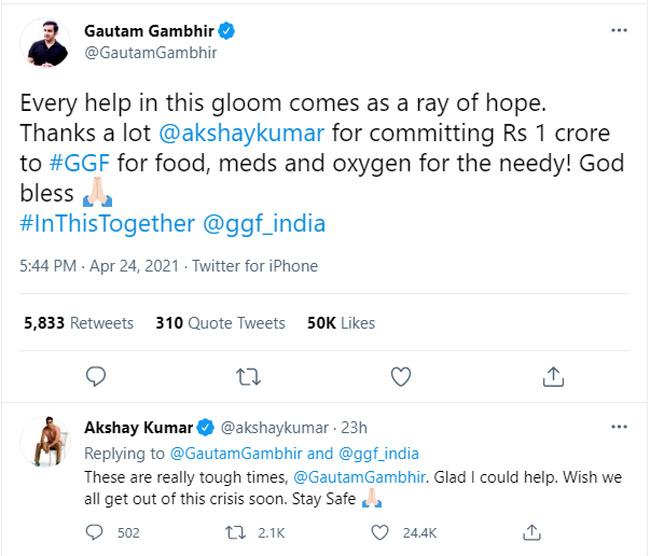Reply to Akshay Kumar's tweet
Image resolution: width=650 pixels, height=556 pixels.
click(96, 532)
